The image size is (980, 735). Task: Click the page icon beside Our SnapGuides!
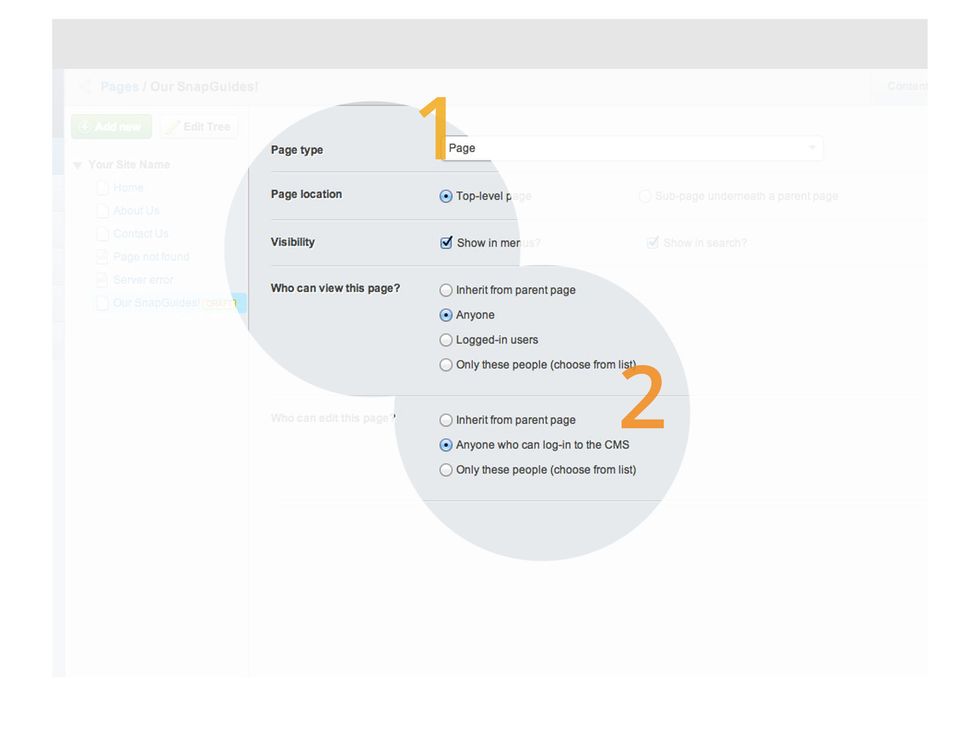pyautogui.click(x=102, y=302)
